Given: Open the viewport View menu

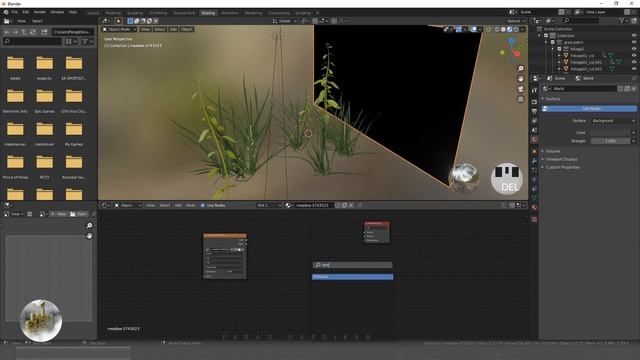Looking at the screenshot, I should (145, 29).
